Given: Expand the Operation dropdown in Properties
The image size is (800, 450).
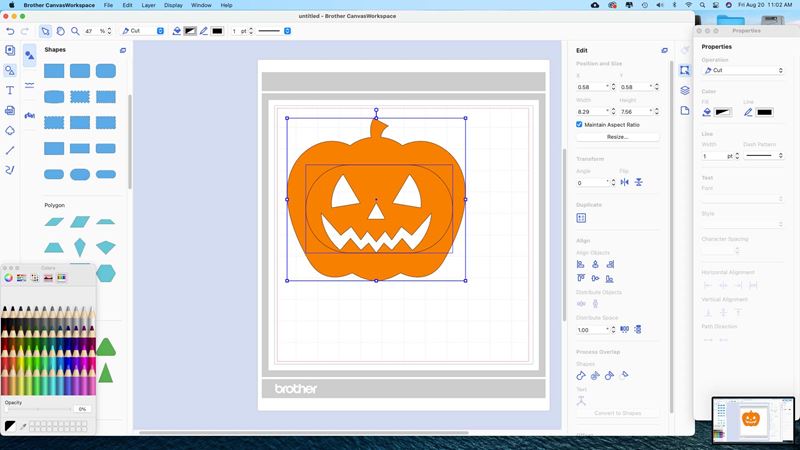Looking at the screenshot, I should click(743, 71).
